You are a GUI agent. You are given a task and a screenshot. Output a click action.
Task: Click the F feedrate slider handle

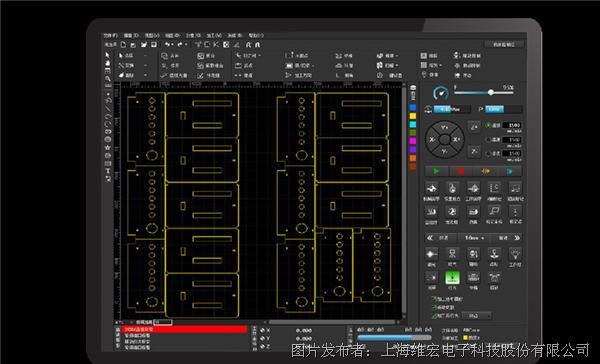[x=491, y=92]
